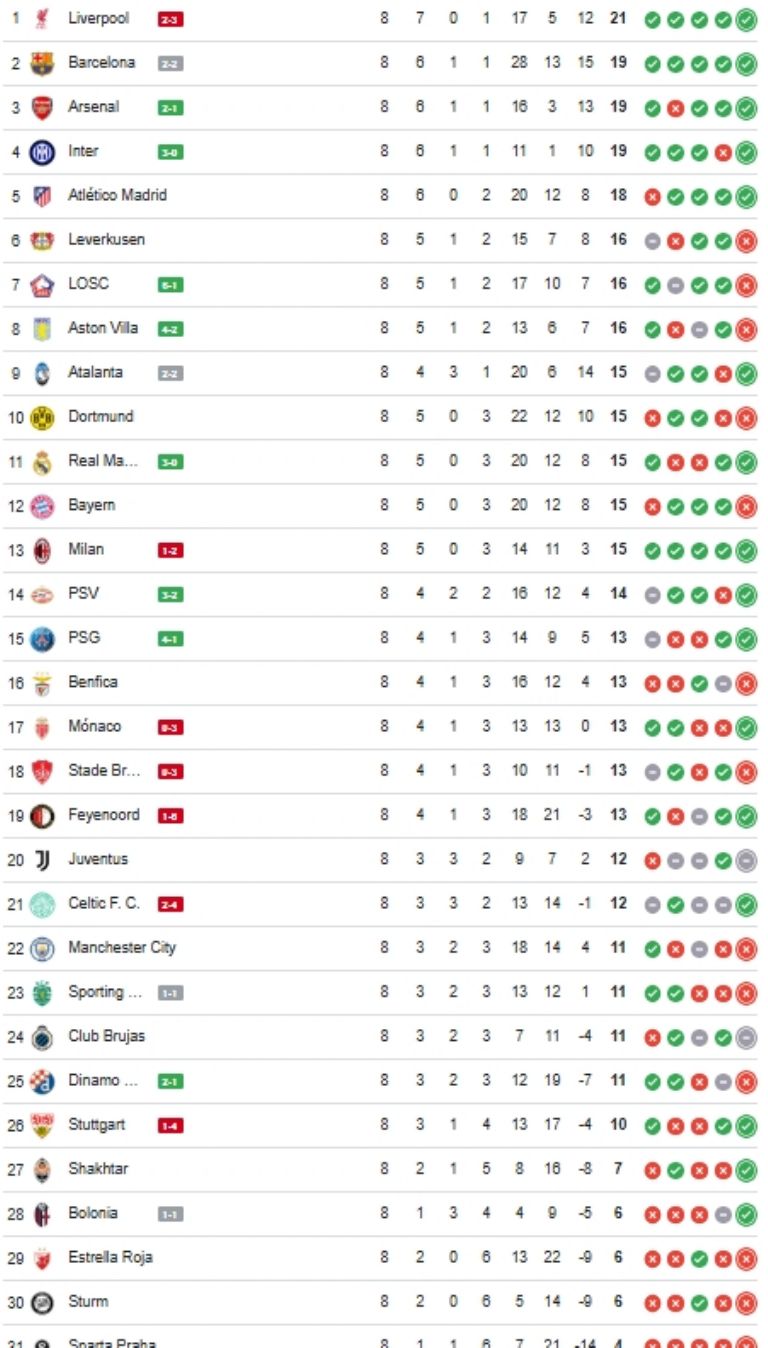768x1348 pixels.
Task: Click Celtic's red 2-4 score badge
Action: coord(171,904)
